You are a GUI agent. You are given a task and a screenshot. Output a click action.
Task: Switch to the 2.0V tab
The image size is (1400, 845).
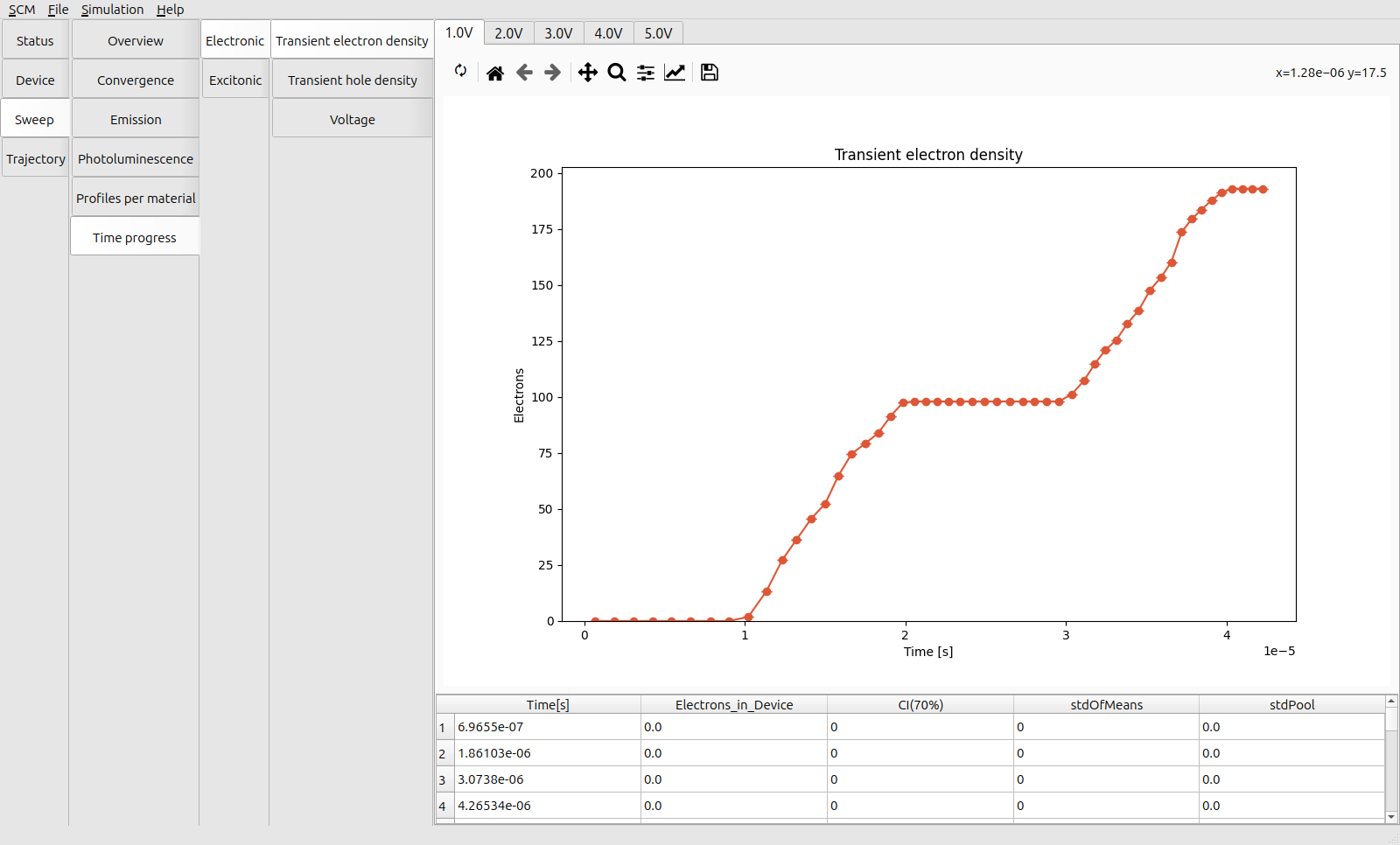508,33
